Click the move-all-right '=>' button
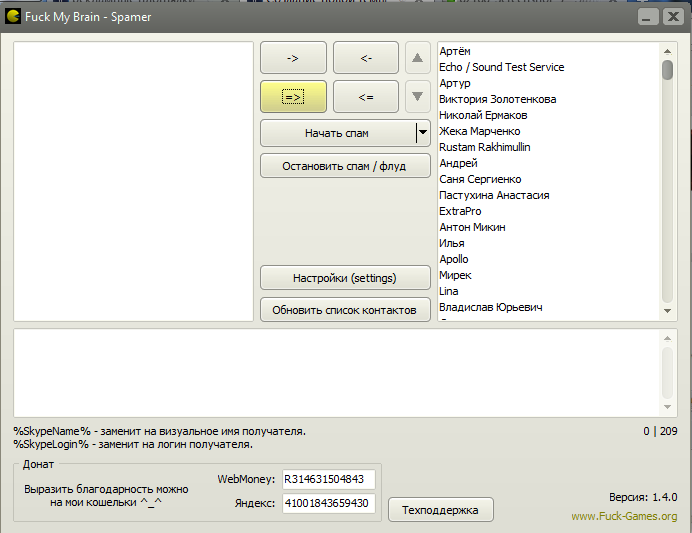The width and height of the screenshot is (692, 533). 293,97
